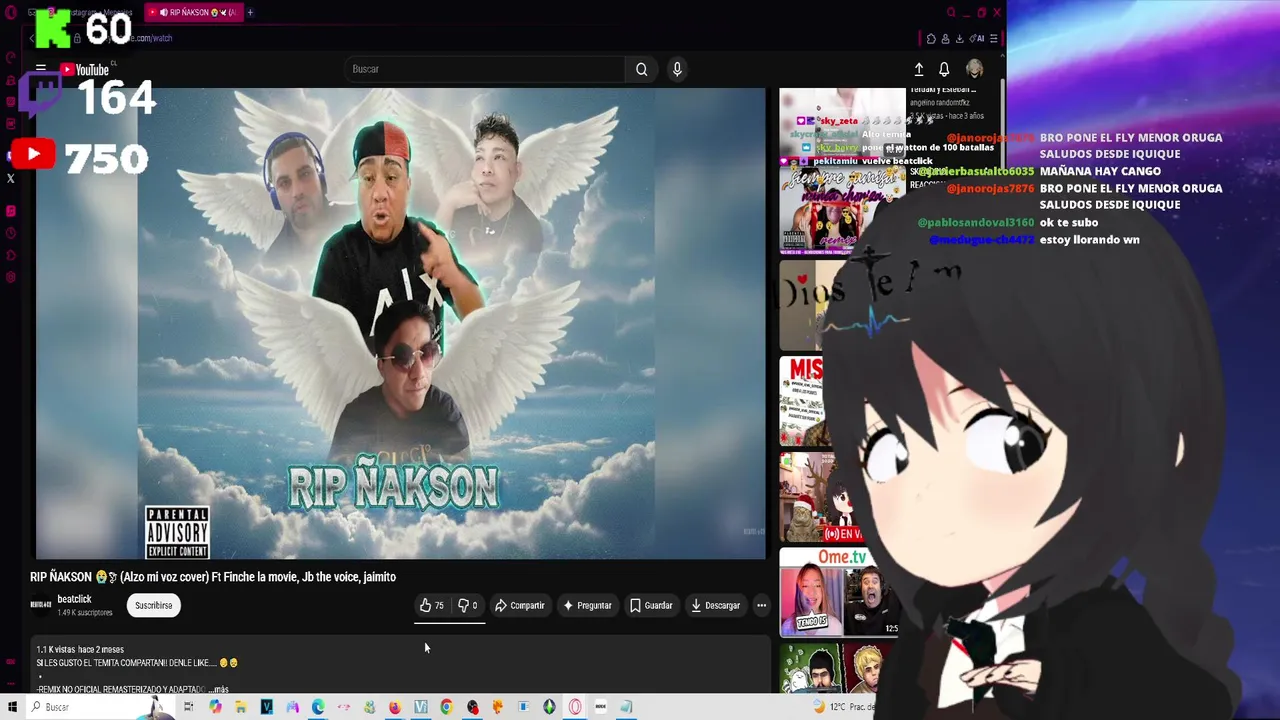Save the video with Guardar

pyautogui.click(x=651, y=605)
